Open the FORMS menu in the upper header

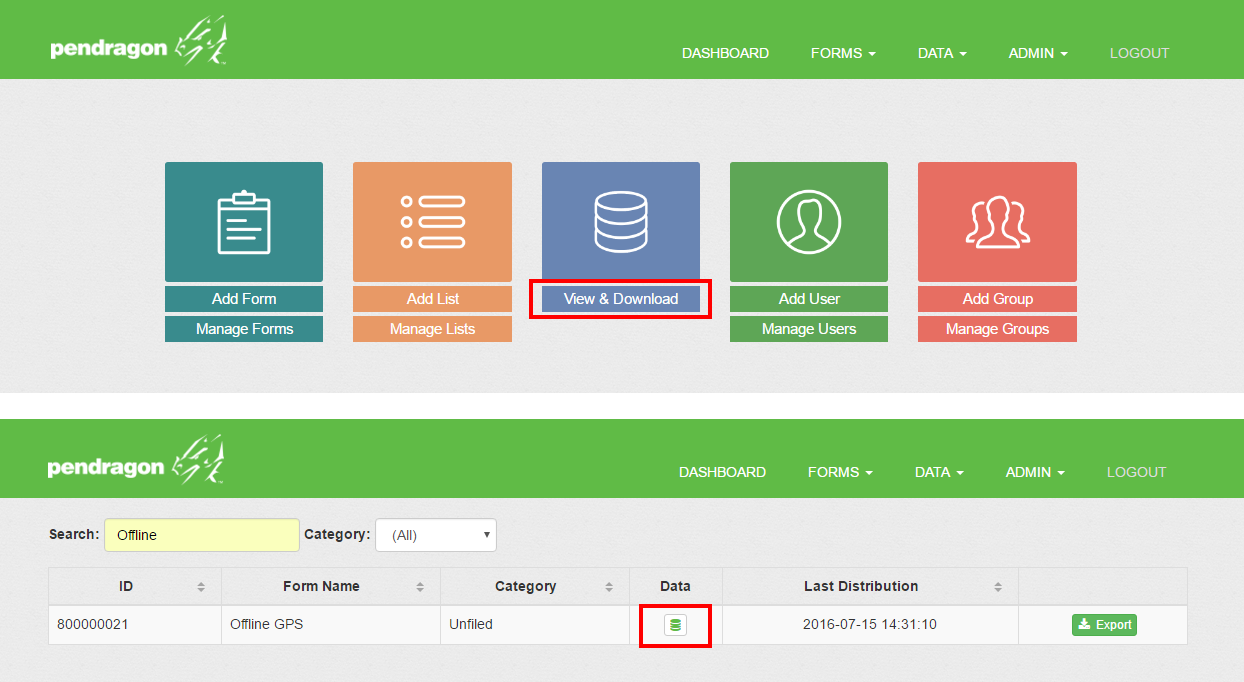tap(843, 53)
